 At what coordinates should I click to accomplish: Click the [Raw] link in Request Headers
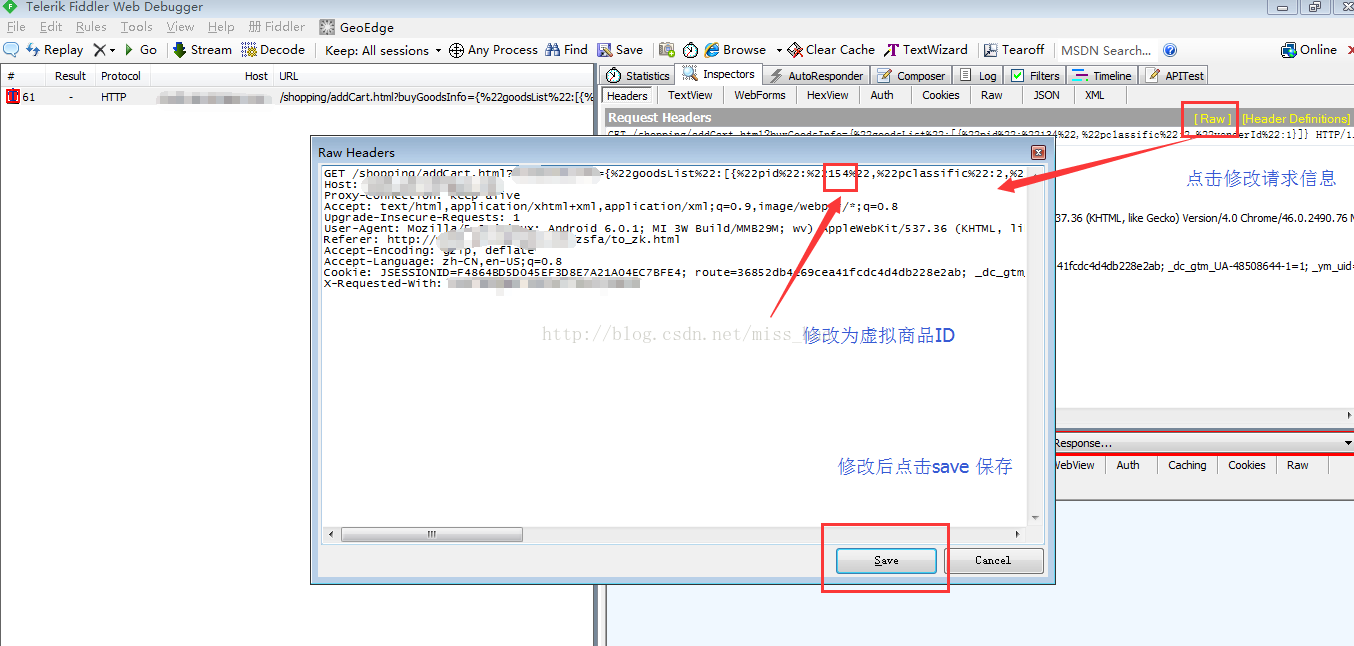point(1212,118)
